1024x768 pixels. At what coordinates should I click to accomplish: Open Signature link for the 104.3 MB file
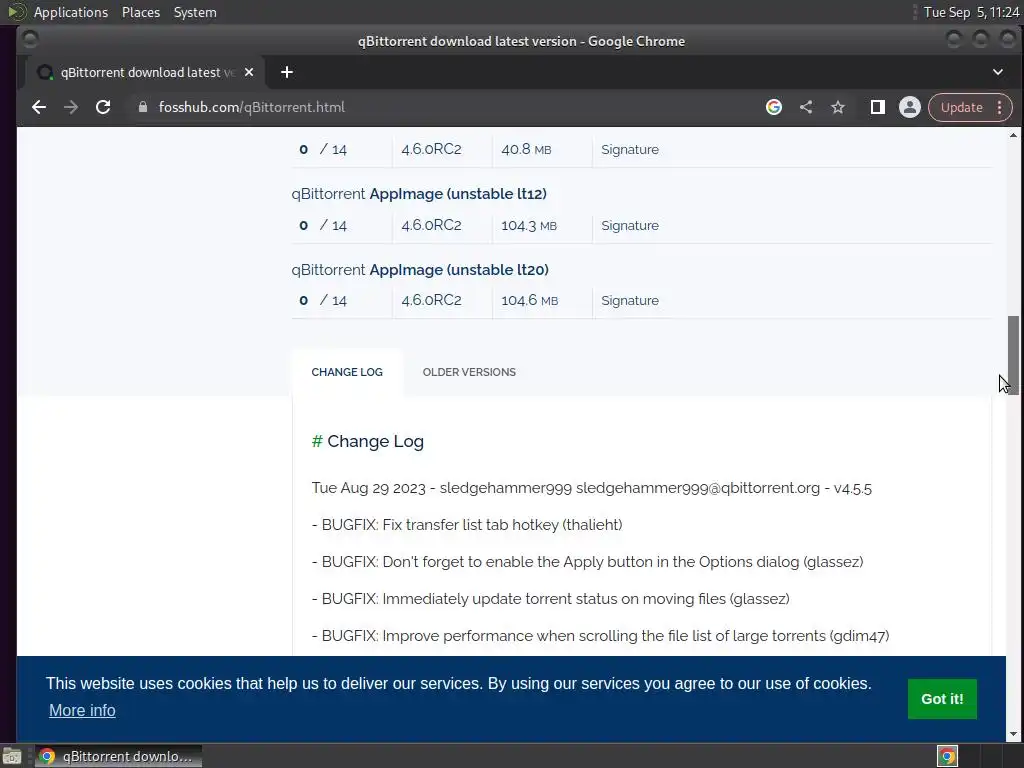630,225
